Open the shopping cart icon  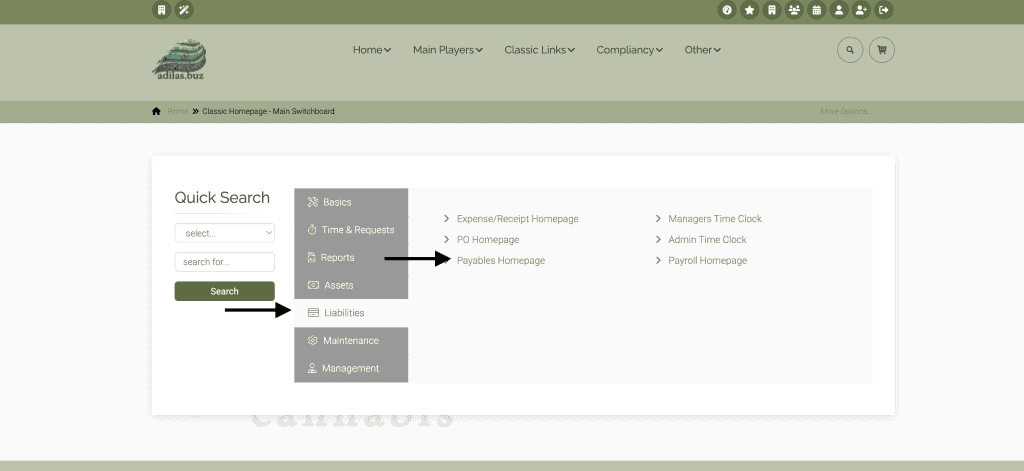click(x=881, y=49)
